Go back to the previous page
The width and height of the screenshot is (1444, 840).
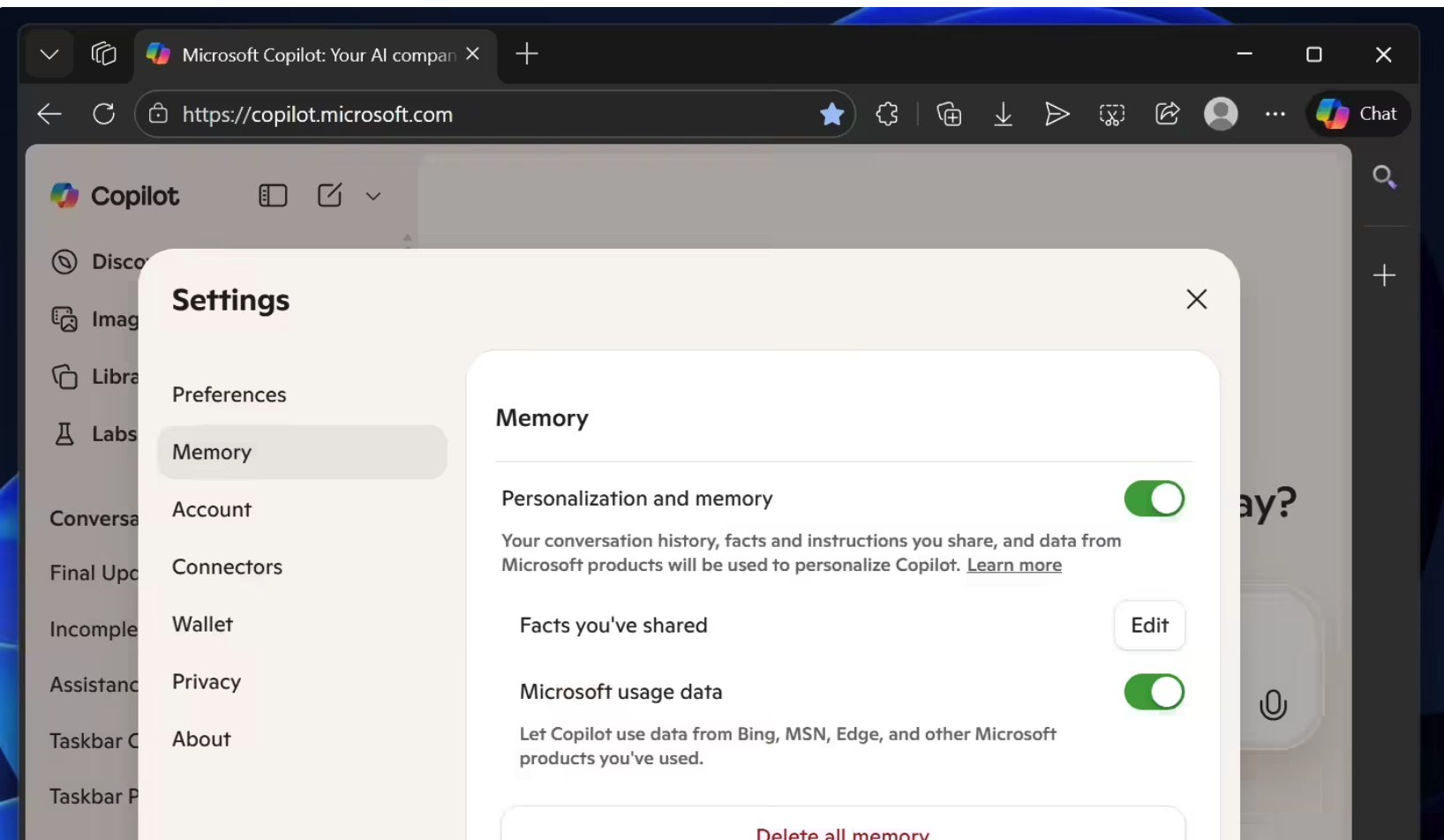coord(49,114)
